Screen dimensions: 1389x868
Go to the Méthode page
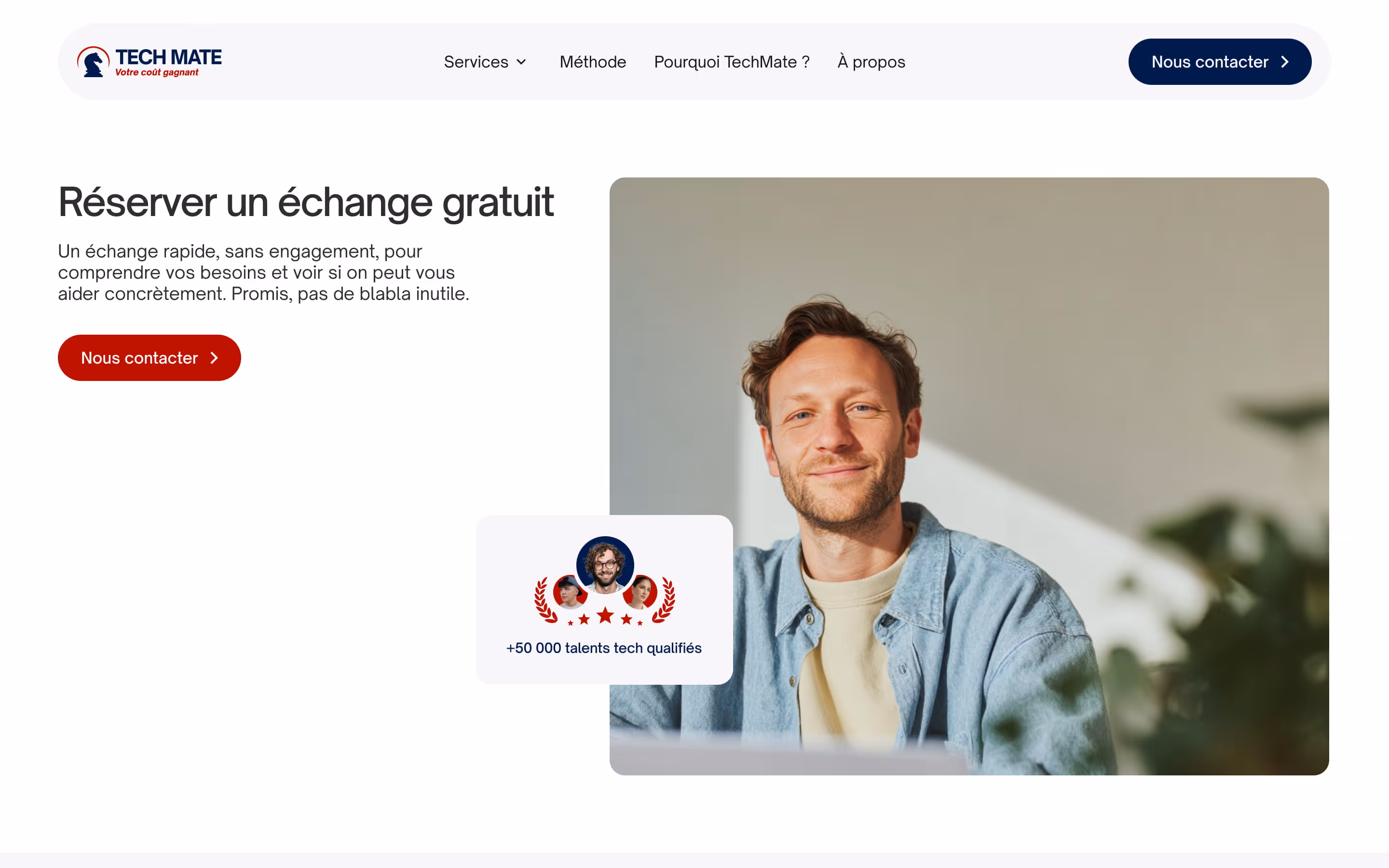coord(592,62)
